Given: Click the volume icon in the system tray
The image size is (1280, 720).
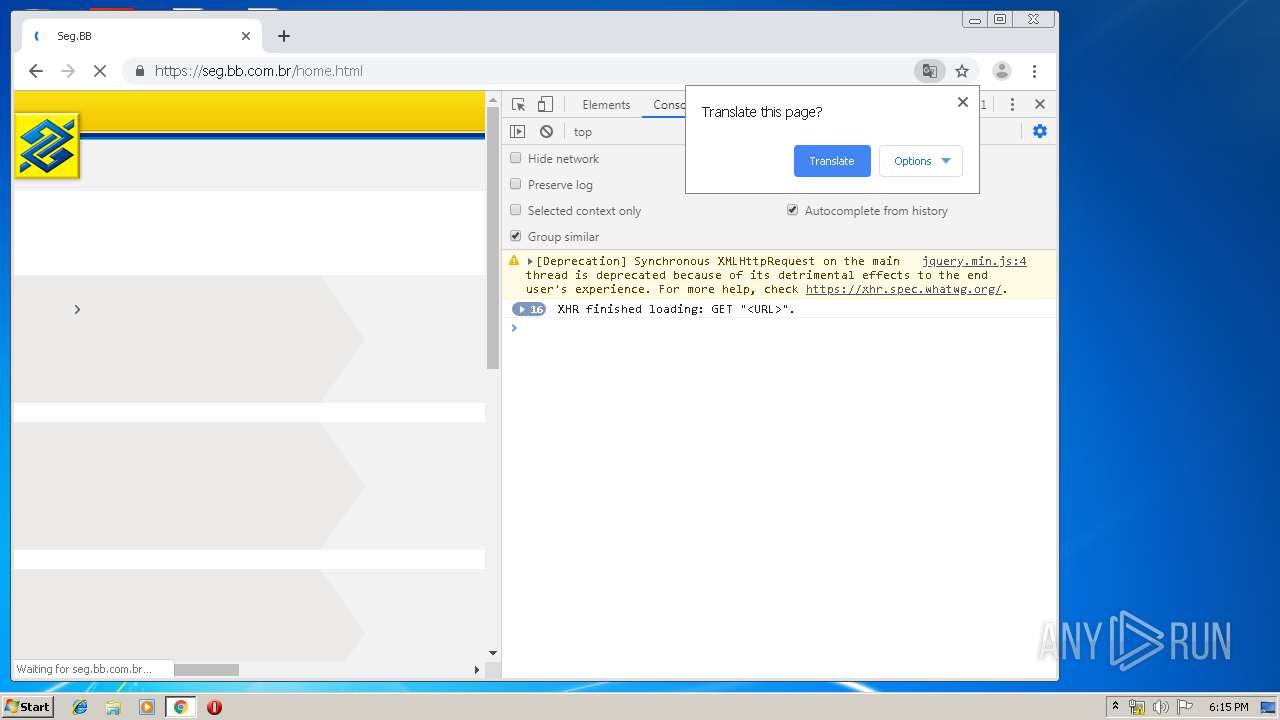Looking at the screenshot, I should [x=1160, y=707].
